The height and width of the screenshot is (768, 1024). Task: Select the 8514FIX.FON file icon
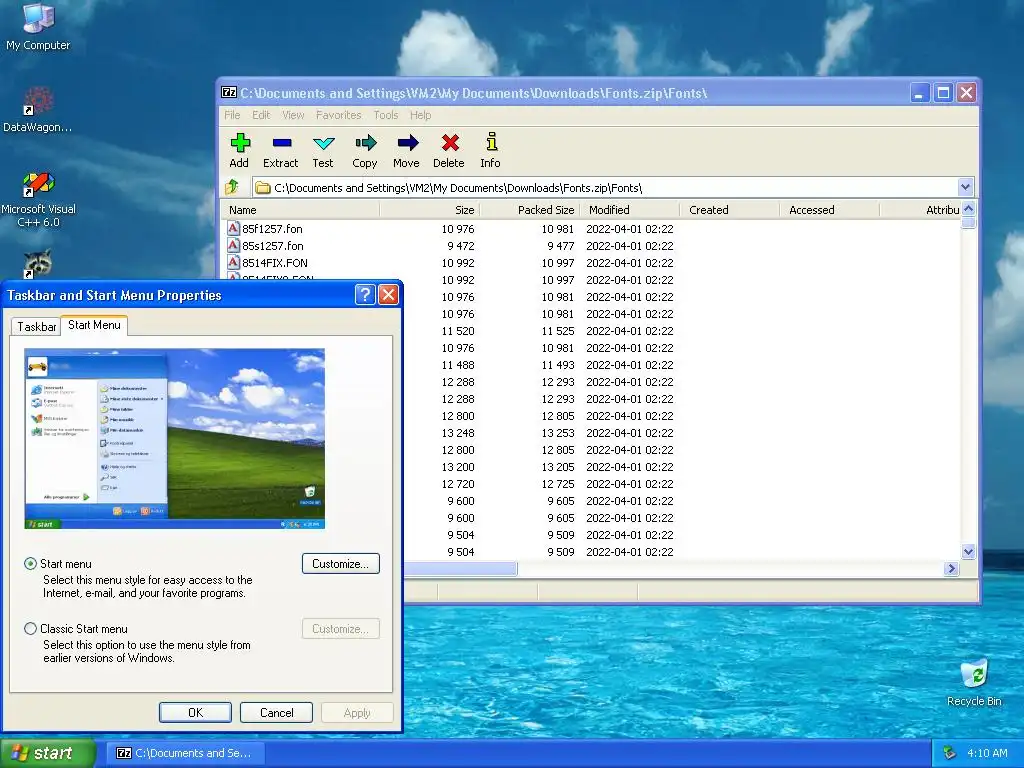pos(233,263)
